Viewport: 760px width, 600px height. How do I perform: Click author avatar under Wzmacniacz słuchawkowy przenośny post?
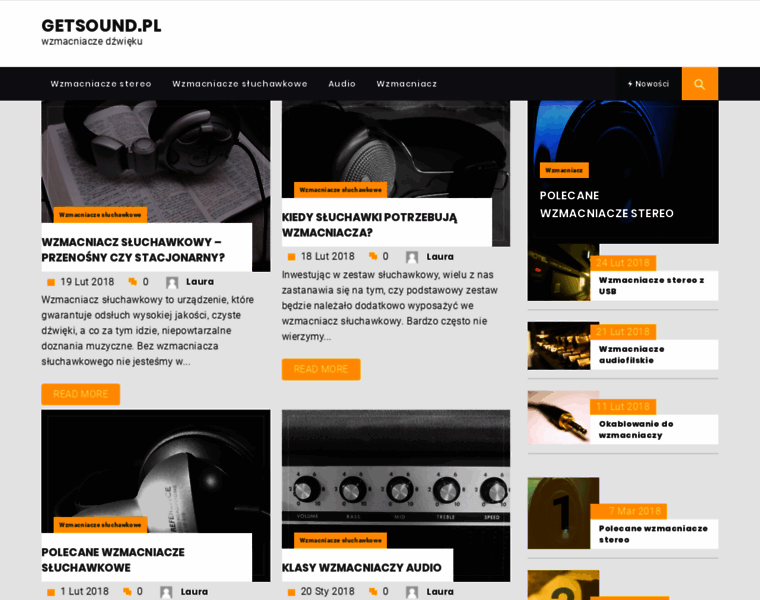click(x=172, y=282)
